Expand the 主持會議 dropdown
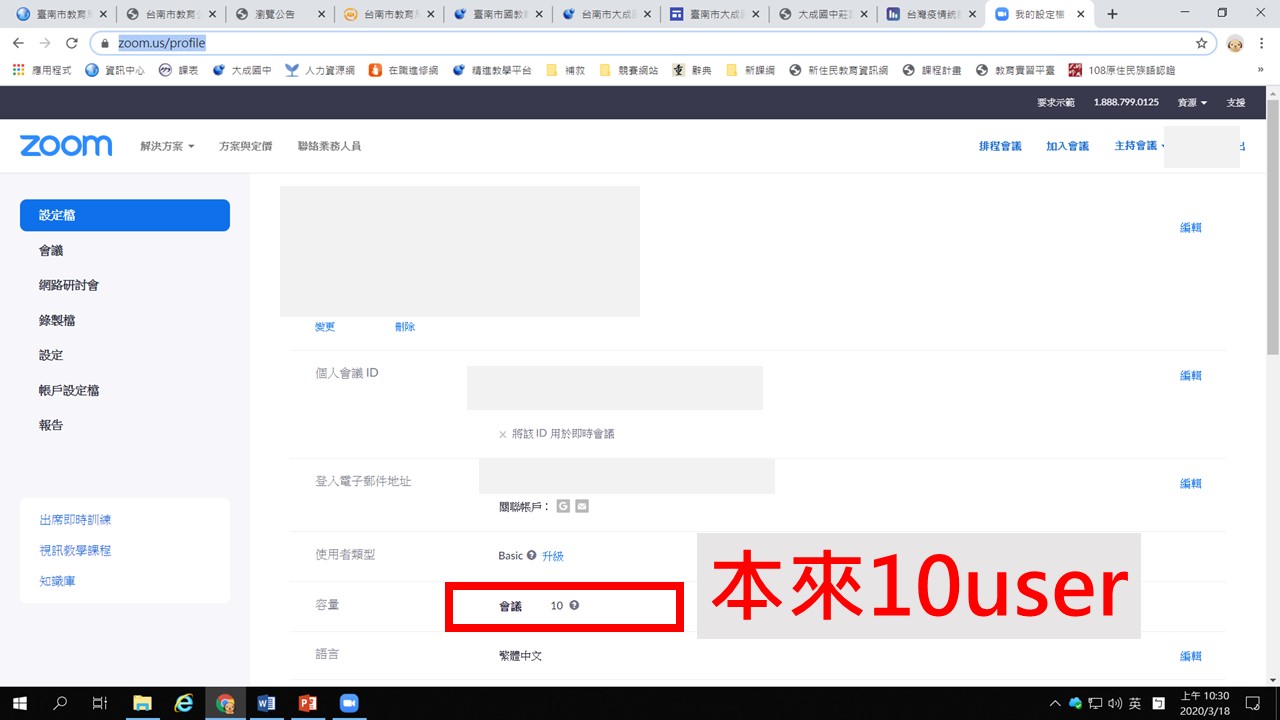This screenshot has width=1280, height=720. (1139, 146)
